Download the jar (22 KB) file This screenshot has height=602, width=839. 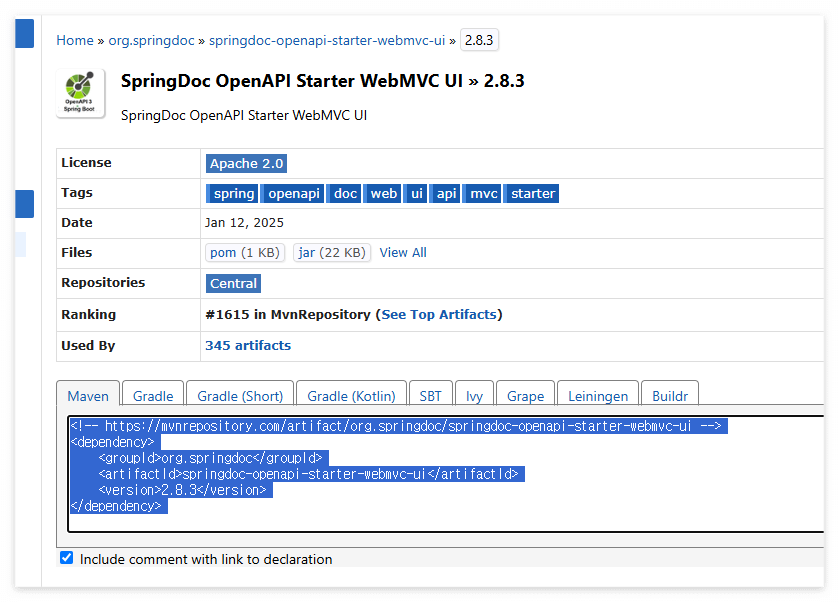click(332, 253)
